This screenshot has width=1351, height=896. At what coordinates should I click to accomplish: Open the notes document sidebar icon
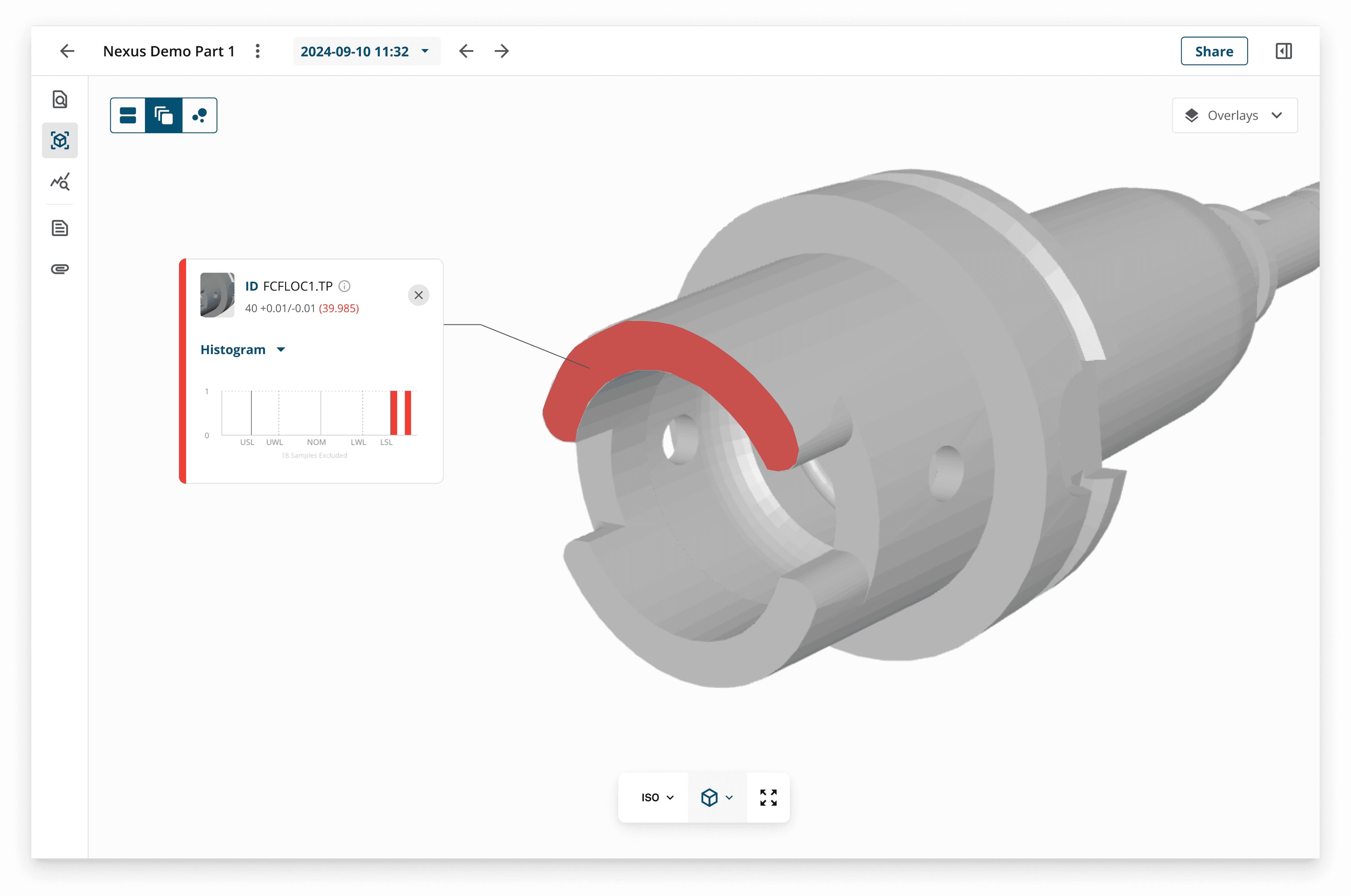(x=60, y=228)
